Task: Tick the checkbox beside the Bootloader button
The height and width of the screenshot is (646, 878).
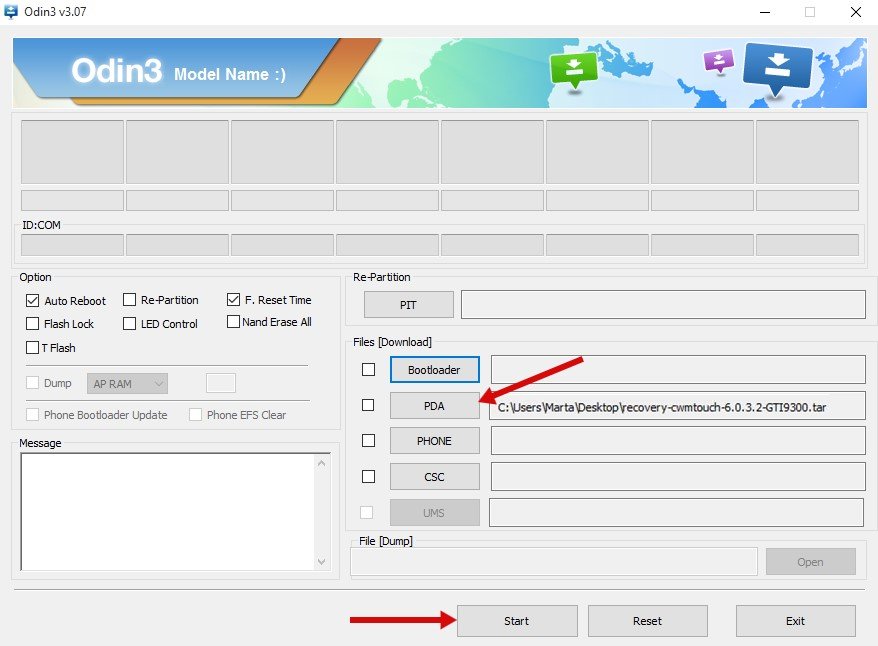Action: 368,369
